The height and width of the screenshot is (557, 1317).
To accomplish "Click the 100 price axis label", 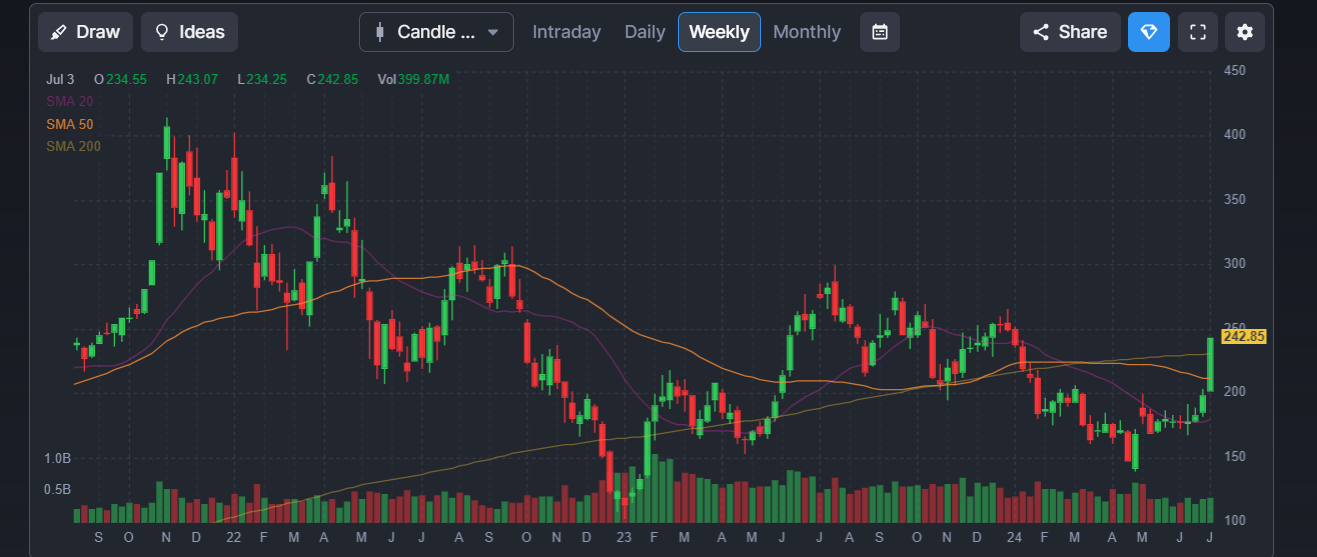I will [x=1234, y=521].
